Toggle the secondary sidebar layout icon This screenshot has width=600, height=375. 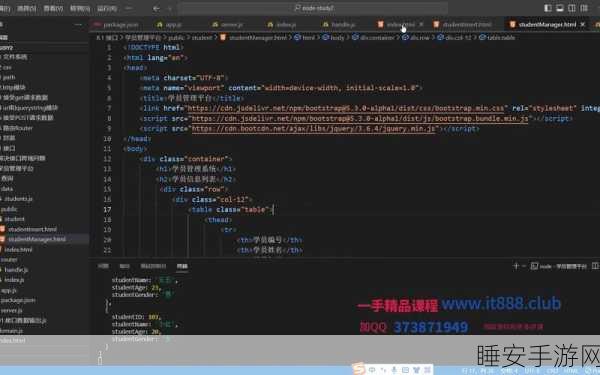pyautogui.click(x=572, y=8)
